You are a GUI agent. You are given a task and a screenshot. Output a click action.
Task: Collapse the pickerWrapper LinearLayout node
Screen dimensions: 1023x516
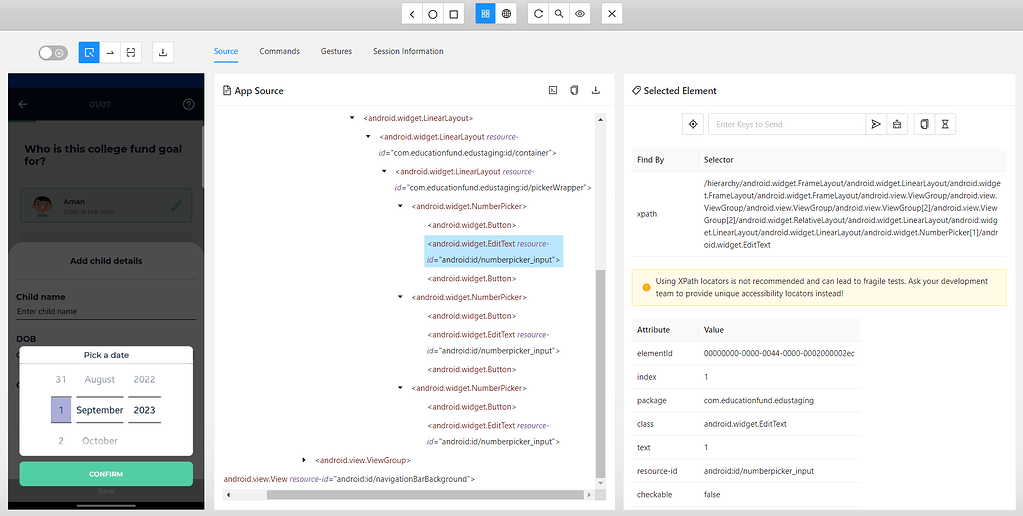(x=386, y=172)
